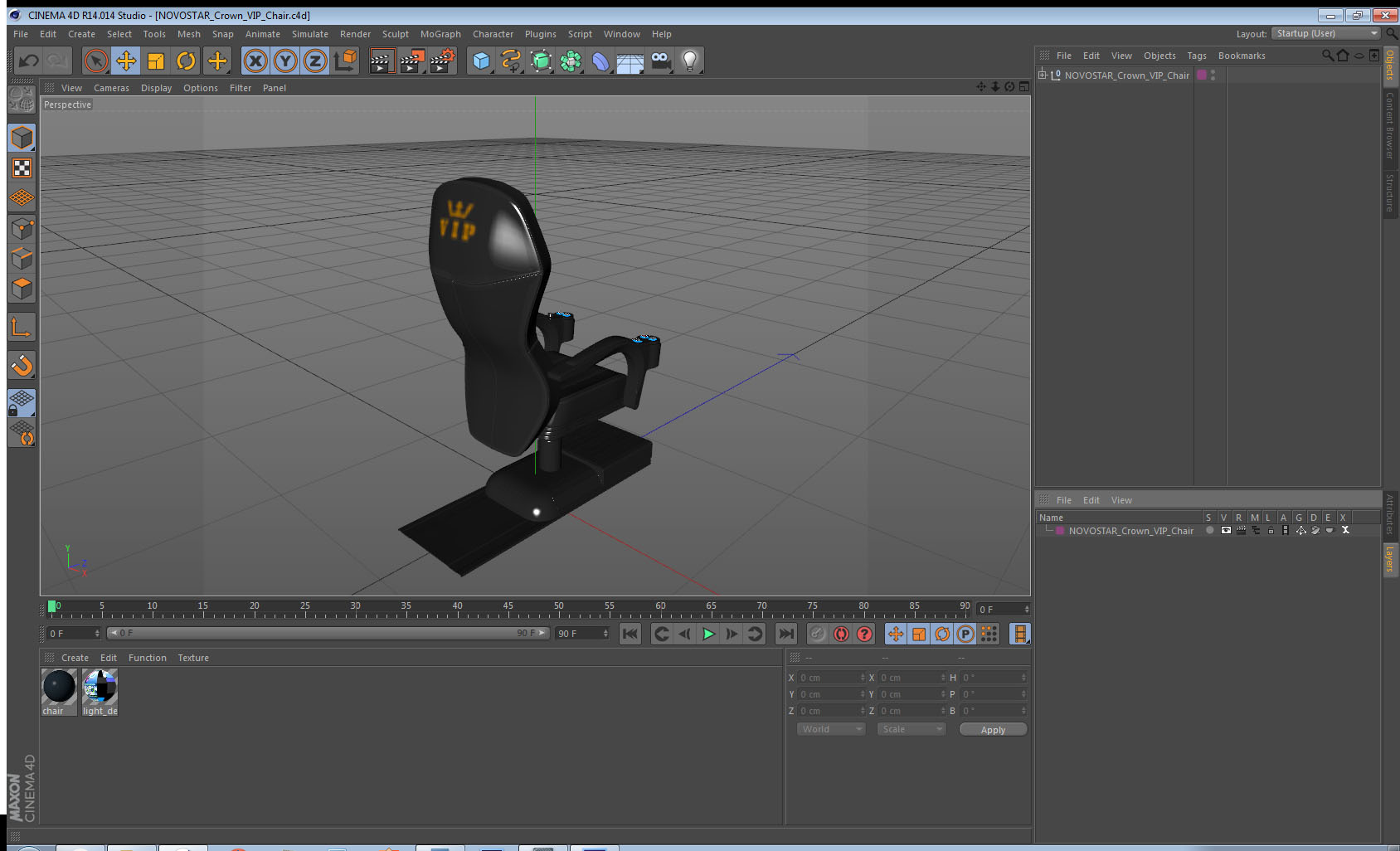This screenshot has width=1400, height=851.
Task: Click Render to Picture Viewer icon
Action: click(412, 61)
